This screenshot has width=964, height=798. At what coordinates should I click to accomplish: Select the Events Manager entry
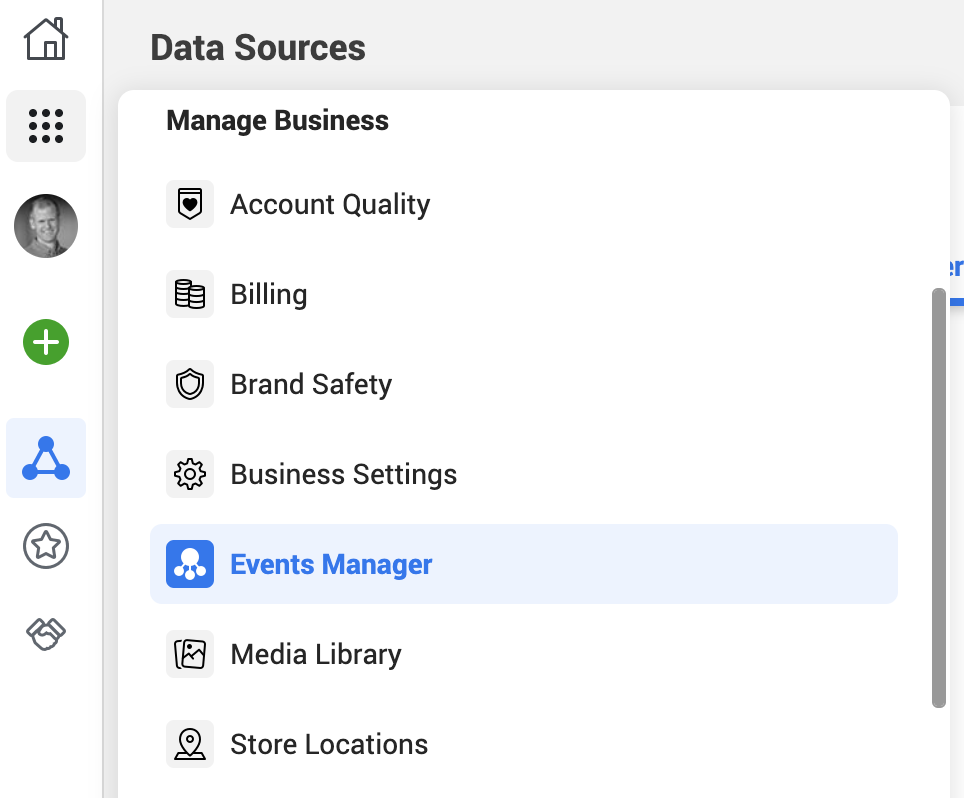pos(524,564)
